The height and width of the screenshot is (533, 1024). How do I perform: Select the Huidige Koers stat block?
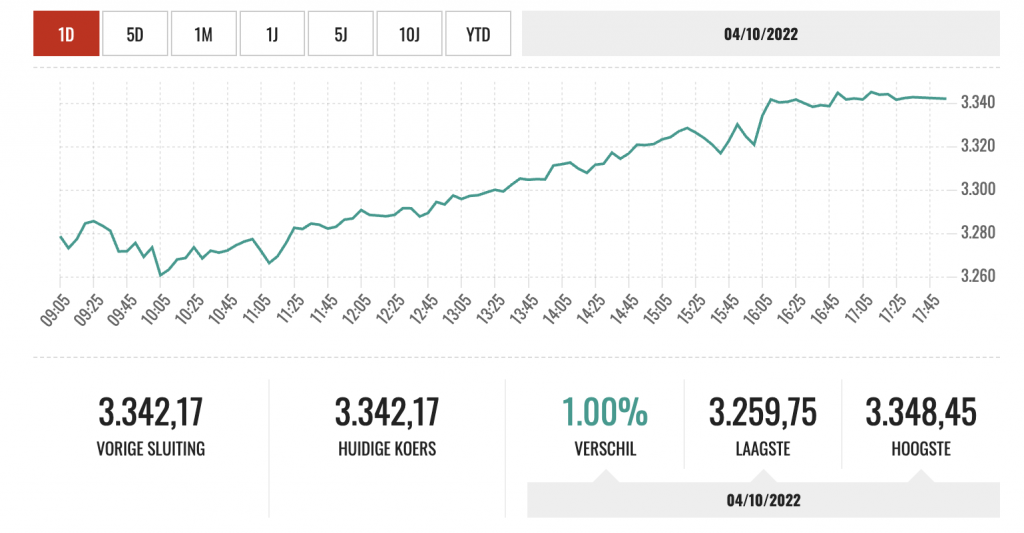(387, 427)
